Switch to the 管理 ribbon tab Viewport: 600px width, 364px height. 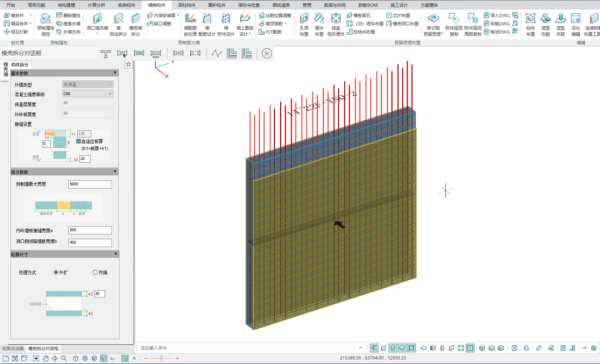tap(307, 5)
